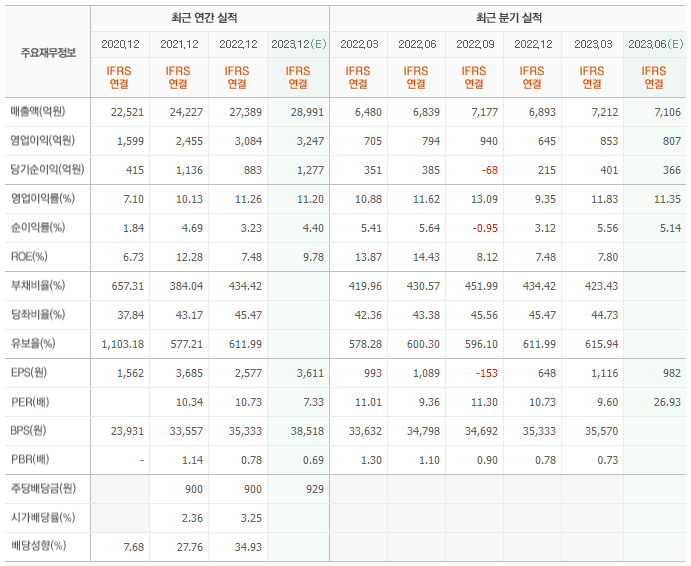Image resolution: width=691 pixels, height=566 pixels.
Task: Click the 최근 분기 실적 header
Action: click(x=509, y=18)
